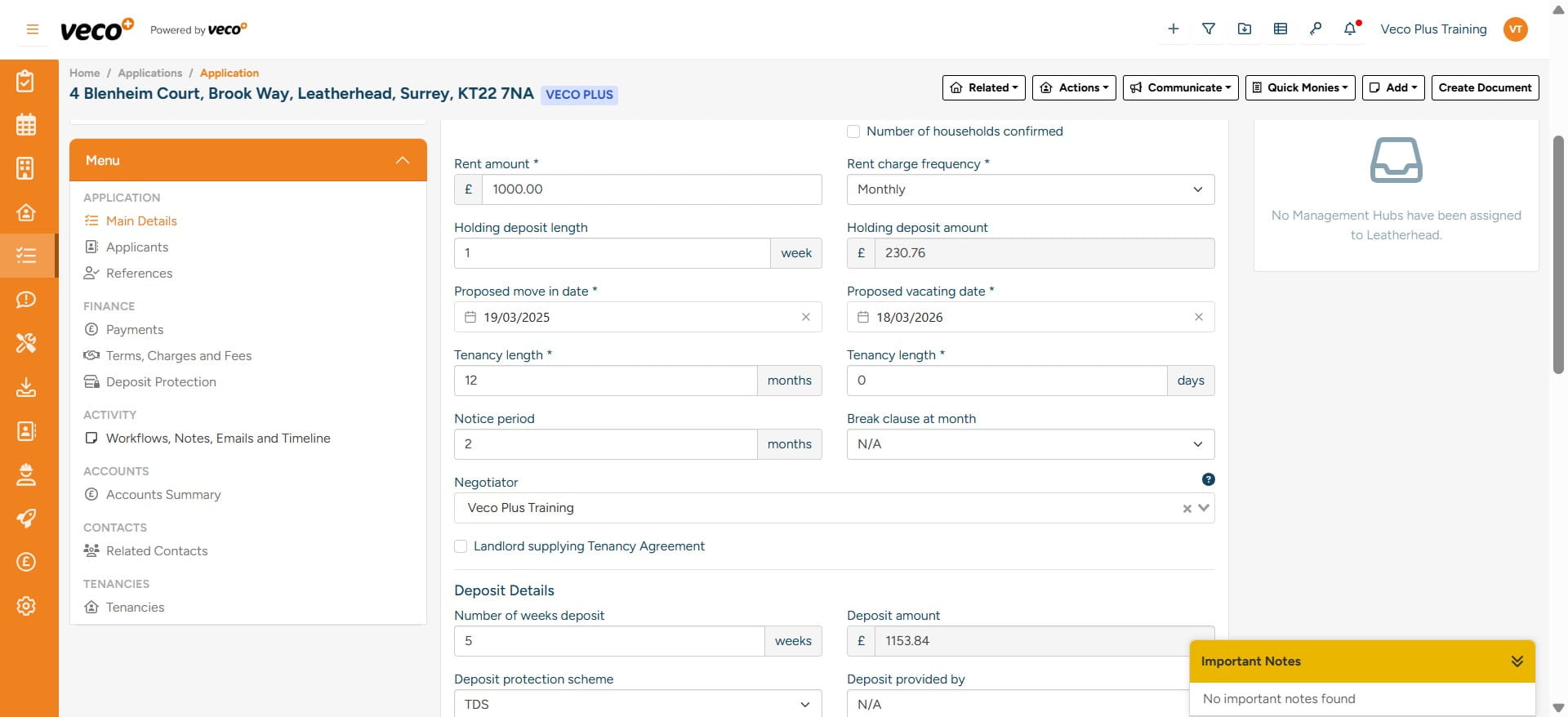Open the speech bubble alert sidebar icon

(26, 300)
